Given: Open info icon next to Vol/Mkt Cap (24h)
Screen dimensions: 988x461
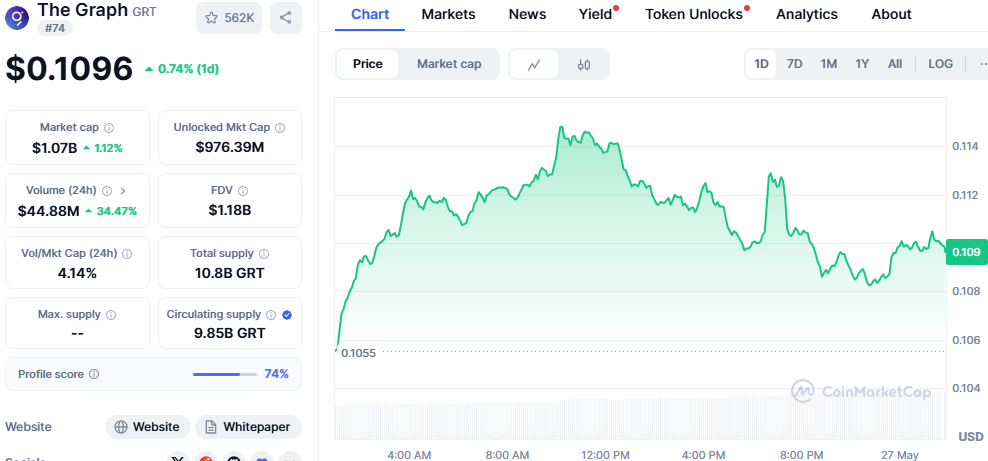Looking at the screenshot, I should coord(127,253).
